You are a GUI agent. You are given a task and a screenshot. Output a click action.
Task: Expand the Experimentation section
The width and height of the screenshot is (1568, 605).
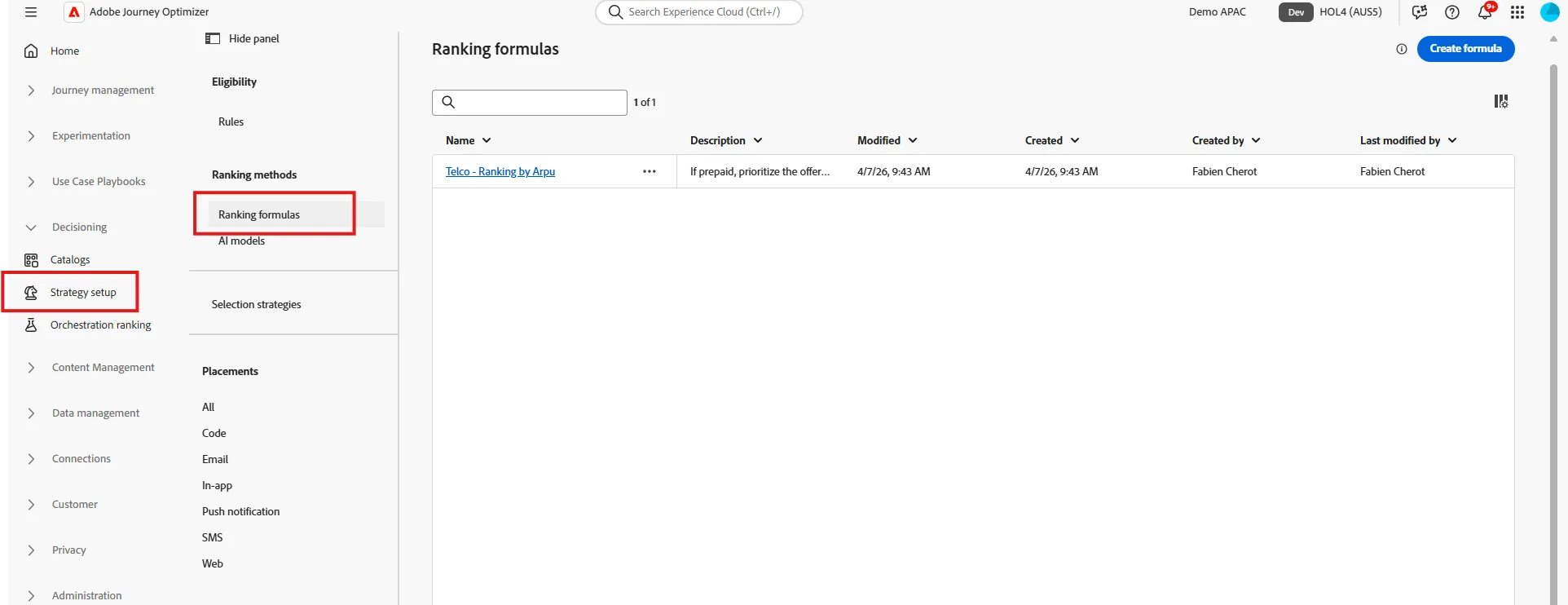point(31,136)
